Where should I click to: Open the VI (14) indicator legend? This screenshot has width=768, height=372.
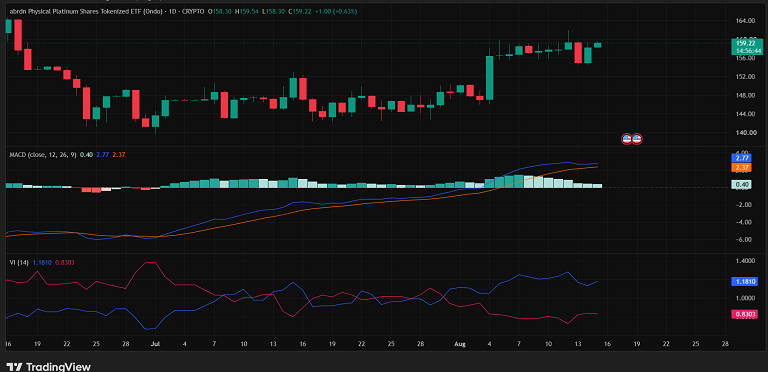[x=19, y=262]
